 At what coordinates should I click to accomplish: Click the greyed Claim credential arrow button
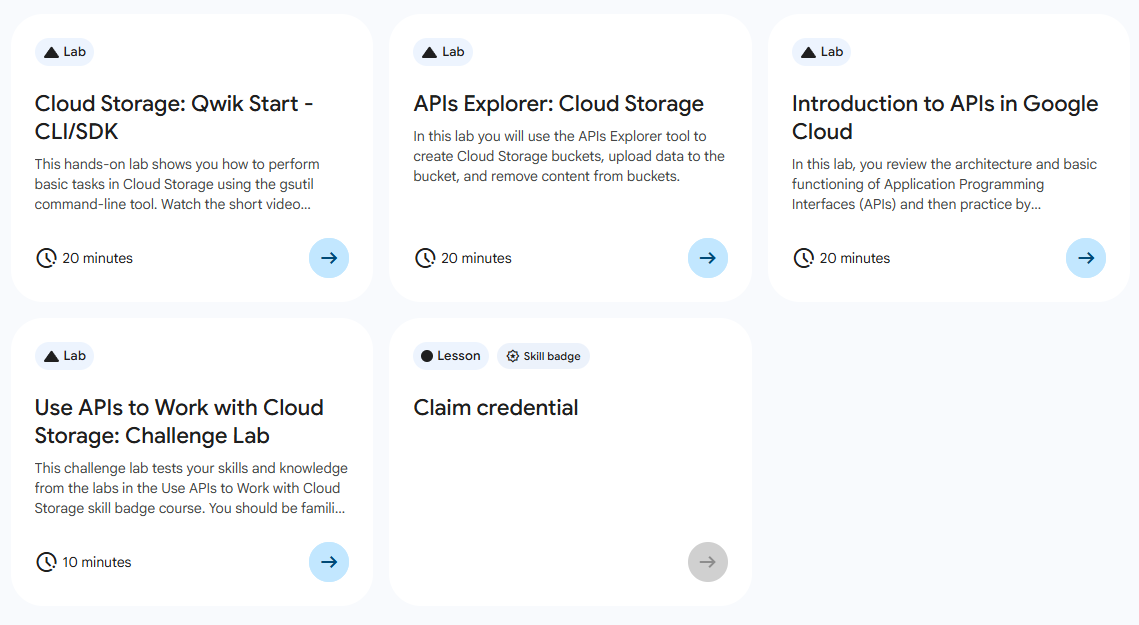[x=708, y=562]
